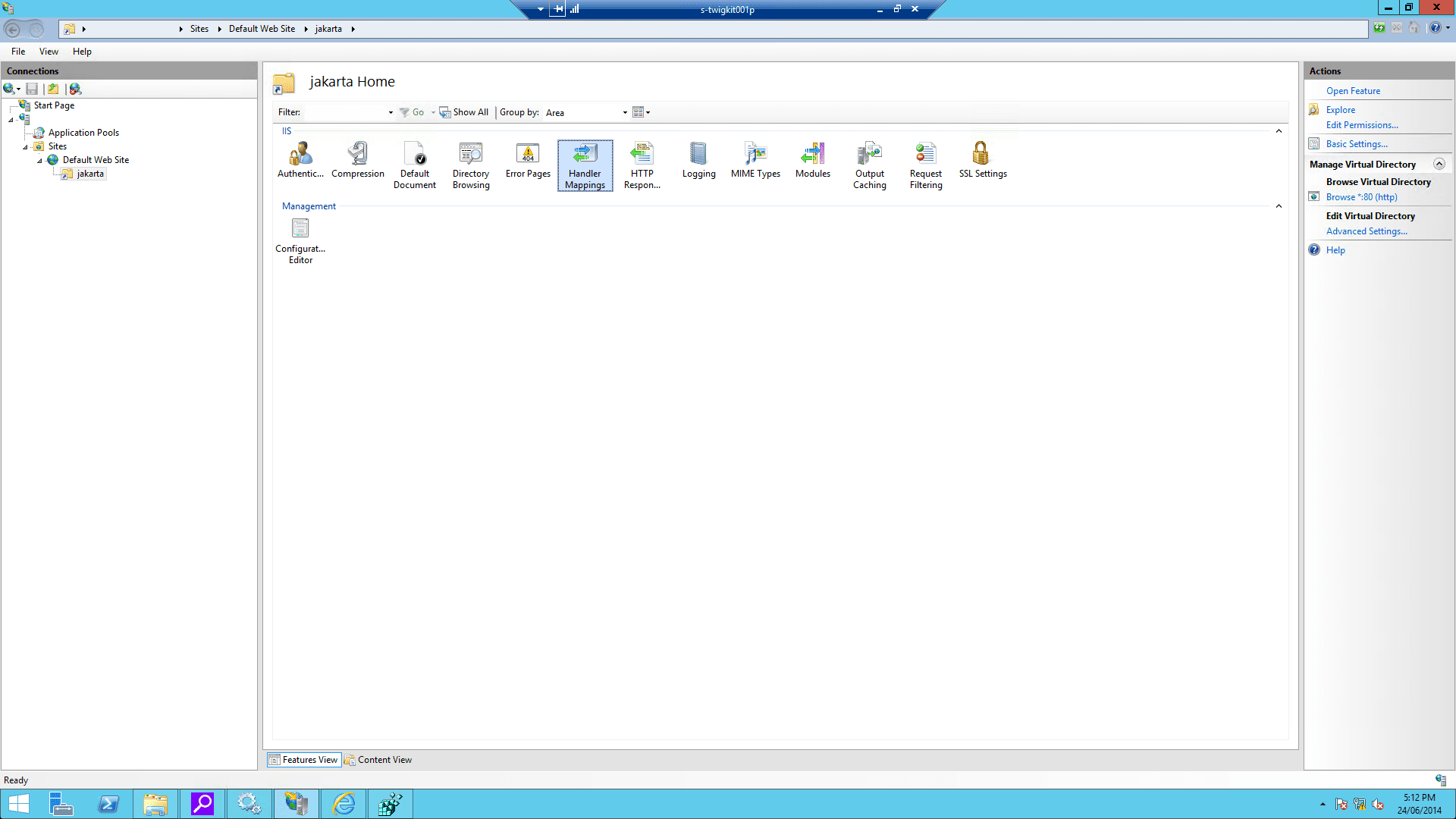1456x819 pixels.
Task: Collapse the IIS group section
Action: pos(1279,131)
